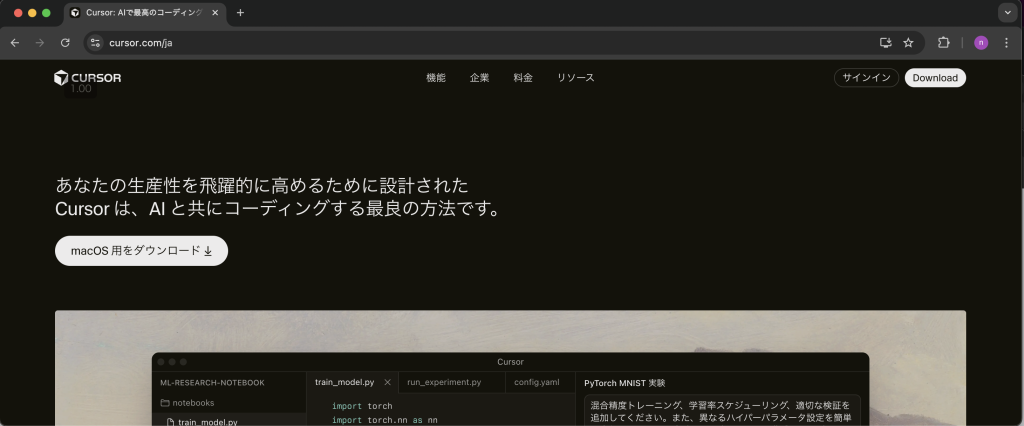Select the run_experiment.py editor tab
Image resolution: width=1024 pixels, height=426 pixels.
(444, 382)
